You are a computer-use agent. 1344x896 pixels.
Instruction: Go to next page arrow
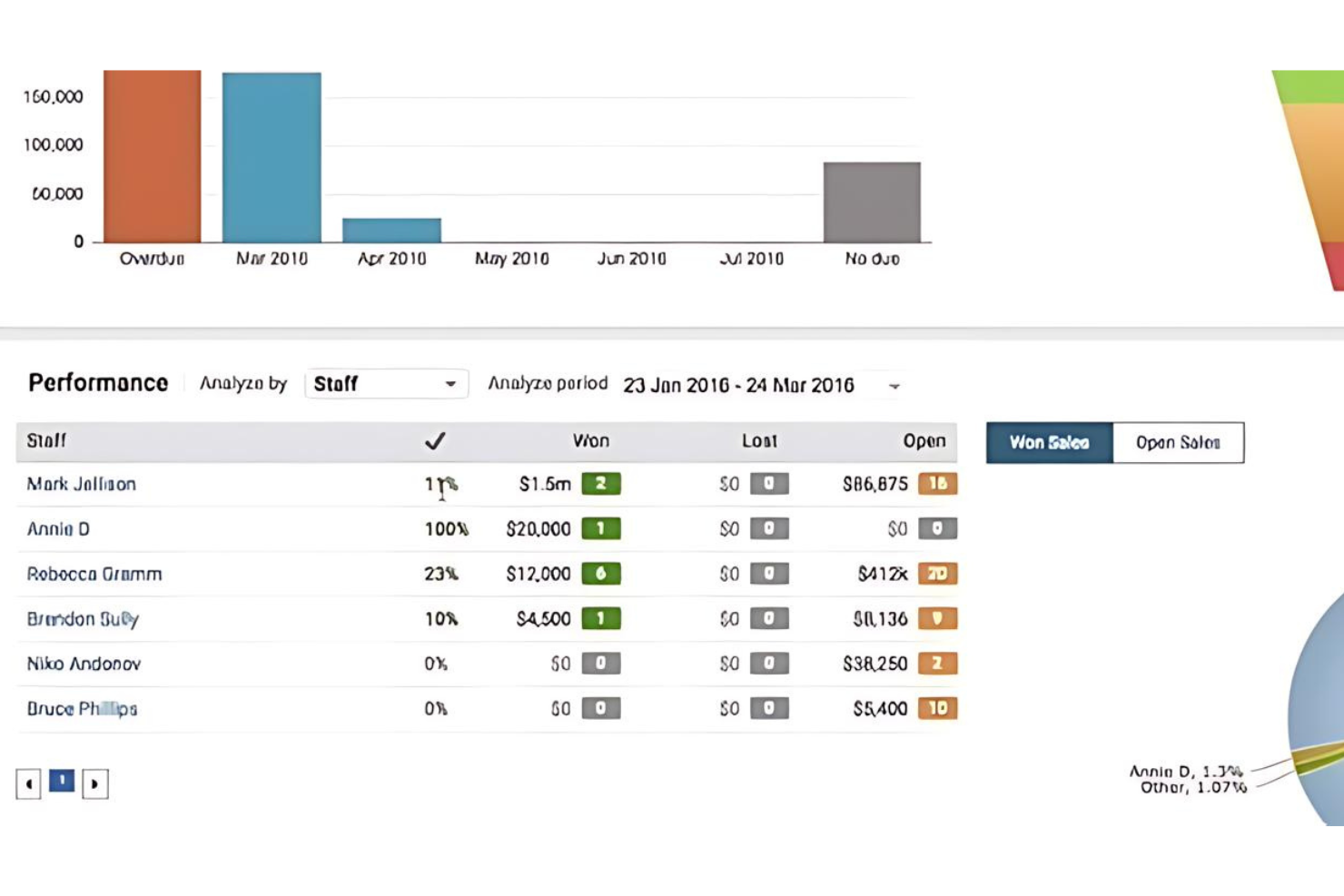pyautogui.click(x=95, y=783)
